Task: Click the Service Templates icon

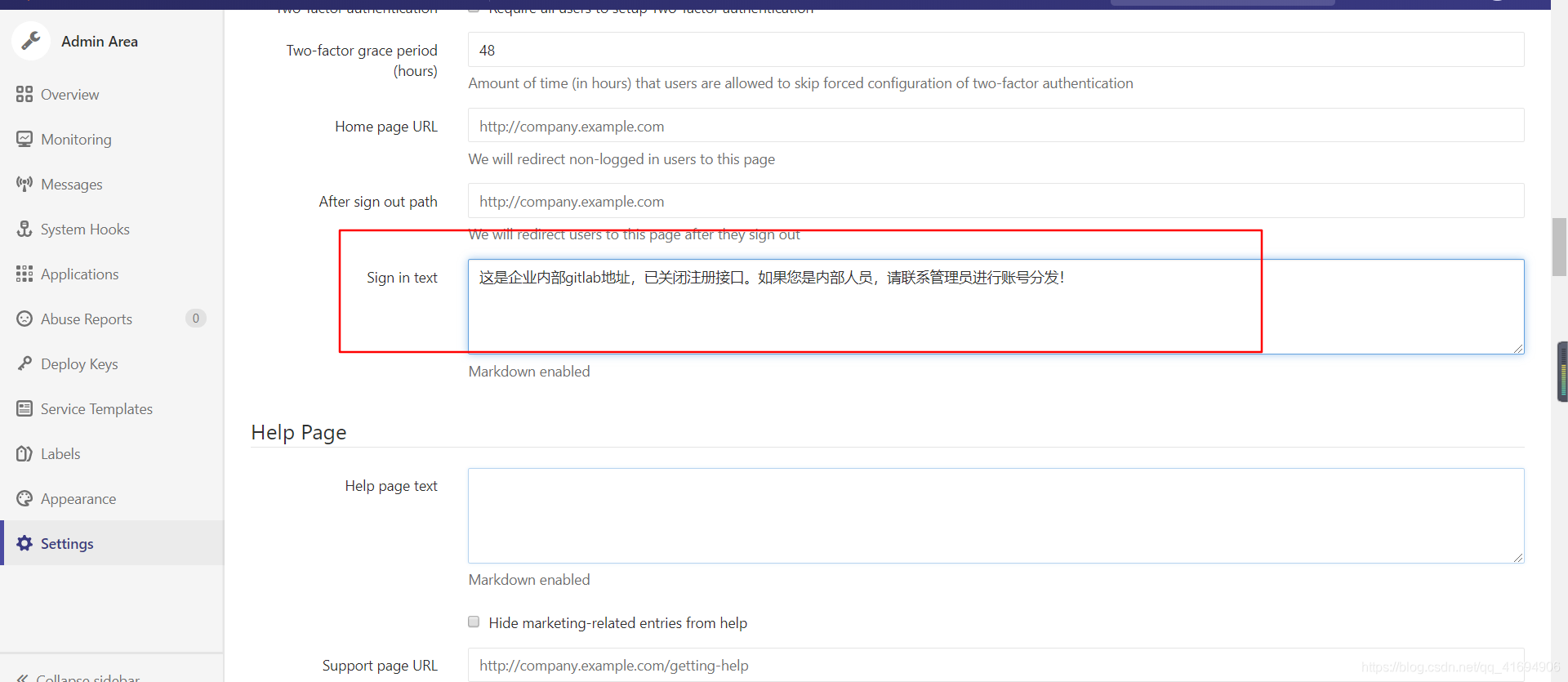Action: [x=24, y=408]
